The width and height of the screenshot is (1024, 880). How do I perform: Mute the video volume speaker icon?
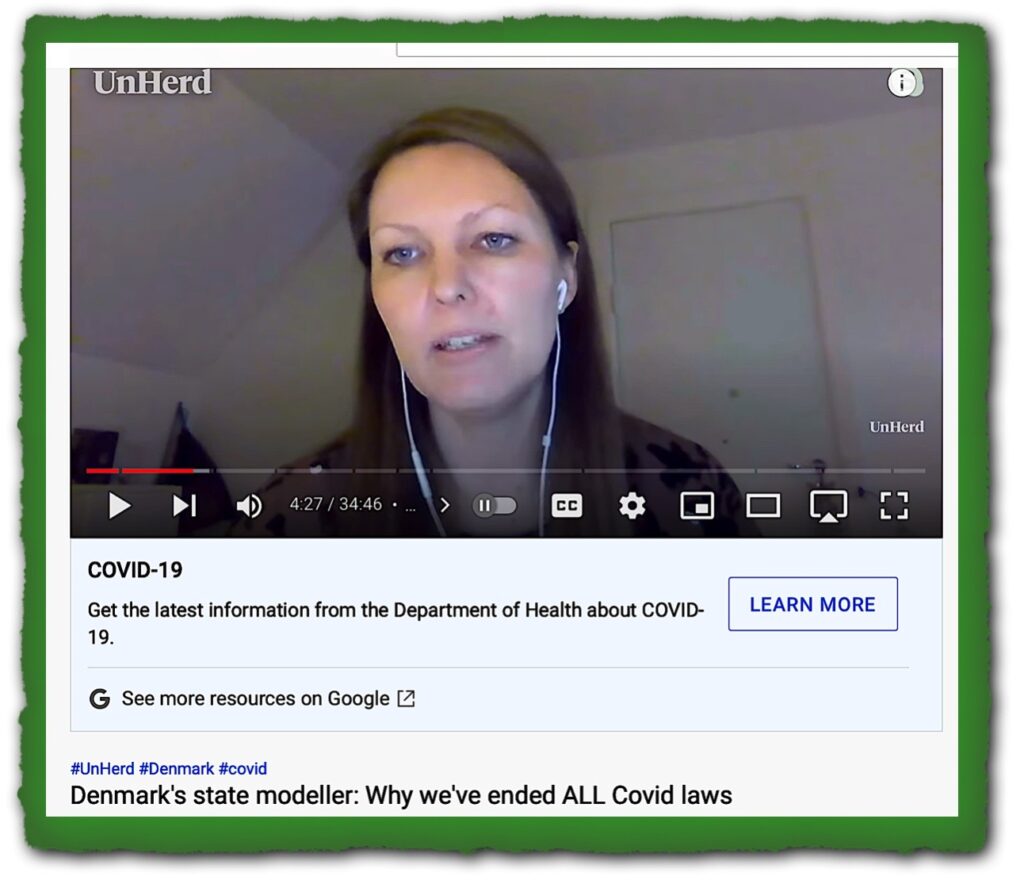[x=249, y=506]
